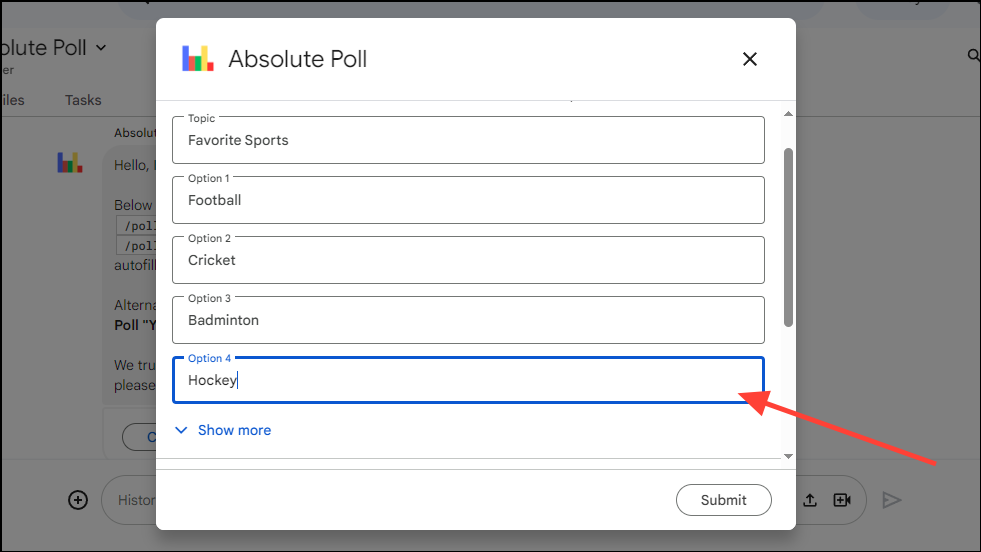Screen dimensions: 981x552
Task: Click the Absolute Poll logo in dialog header
Action: (x=198, y=59)
